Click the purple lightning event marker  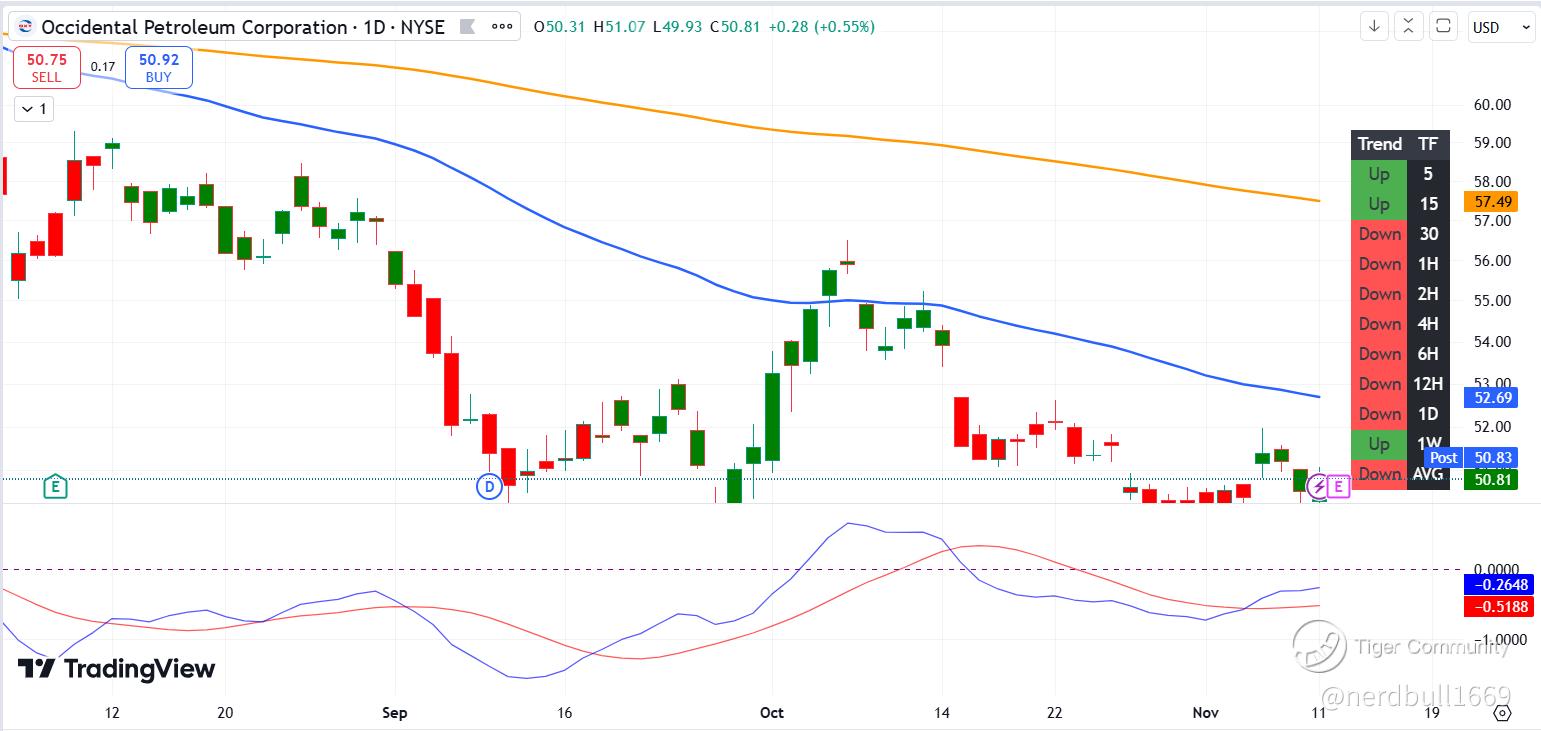(x=1319, y=487)
